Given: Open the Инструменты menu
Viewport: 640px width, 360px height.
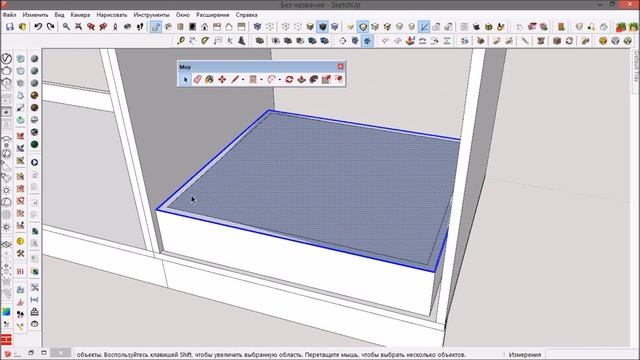Looking at the screenshot, I should click(x=151, y=15).
